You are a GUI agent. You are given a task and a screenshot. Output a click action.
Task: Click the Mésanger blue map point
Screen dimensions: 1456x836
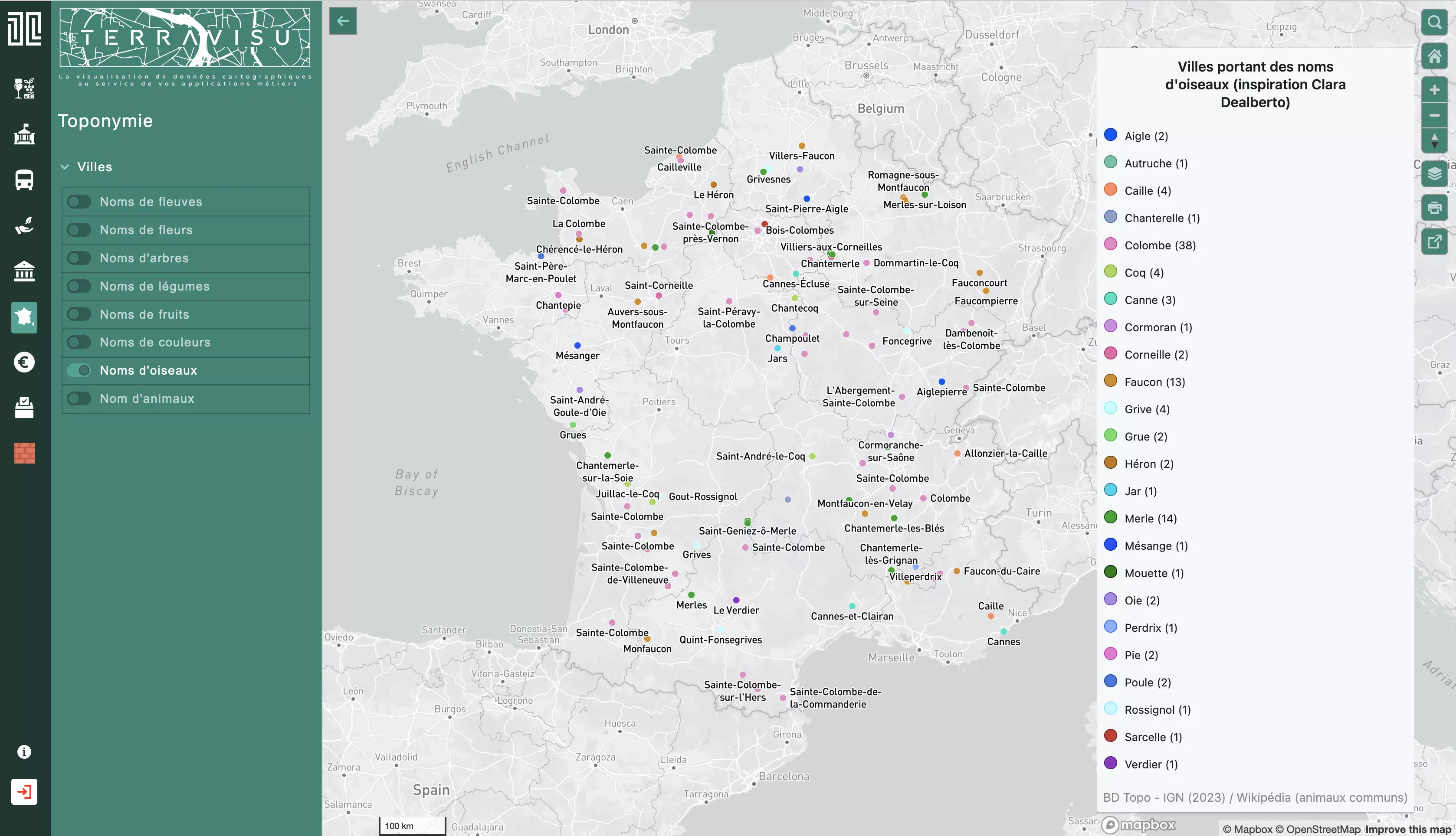577,345
